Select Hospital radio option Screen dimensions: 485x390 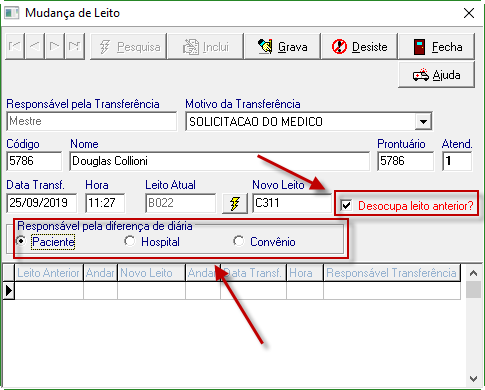(130, 241)
